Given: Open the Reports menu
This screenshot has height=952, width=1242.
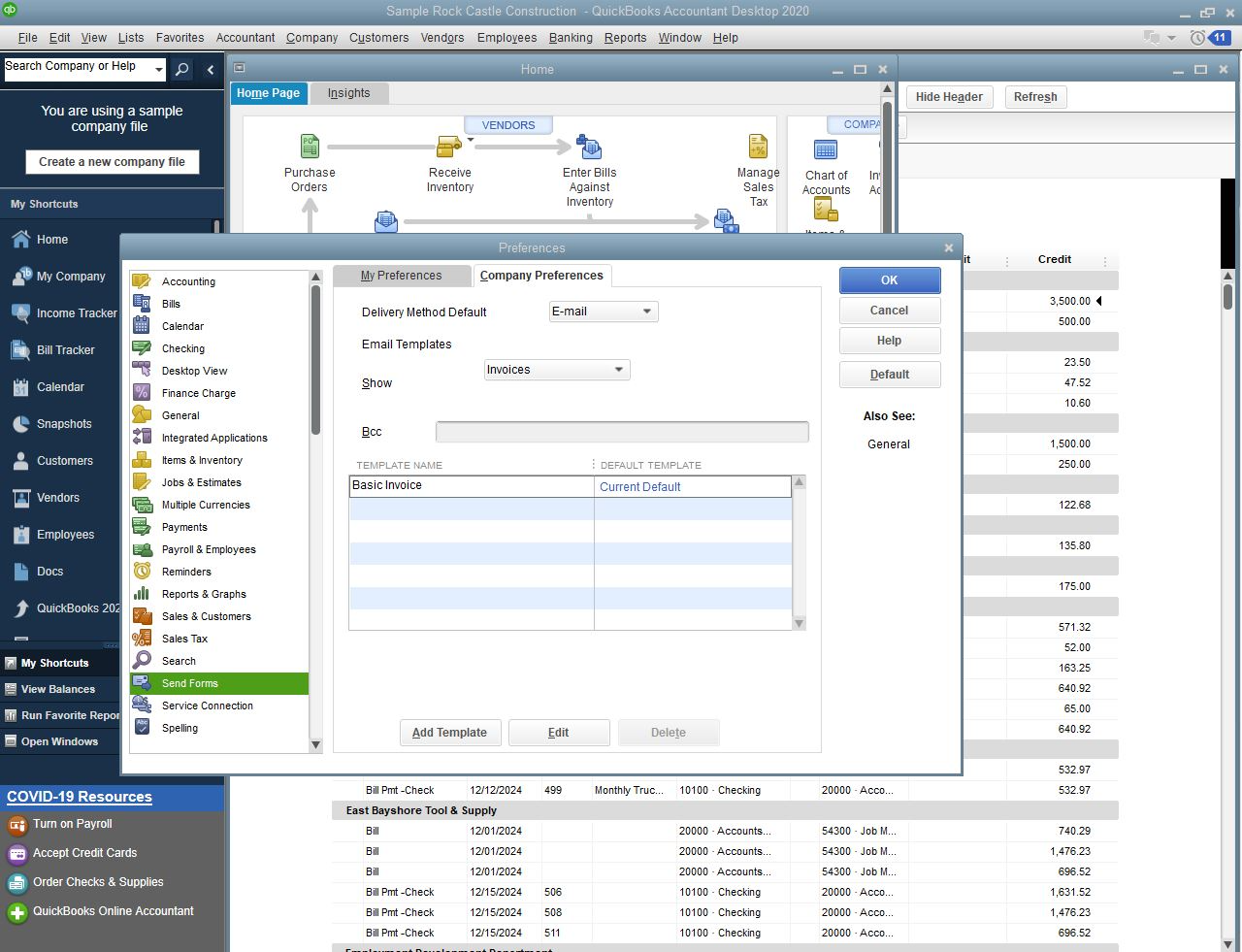Looking at the screenshot, I should [x=625, y=38].
